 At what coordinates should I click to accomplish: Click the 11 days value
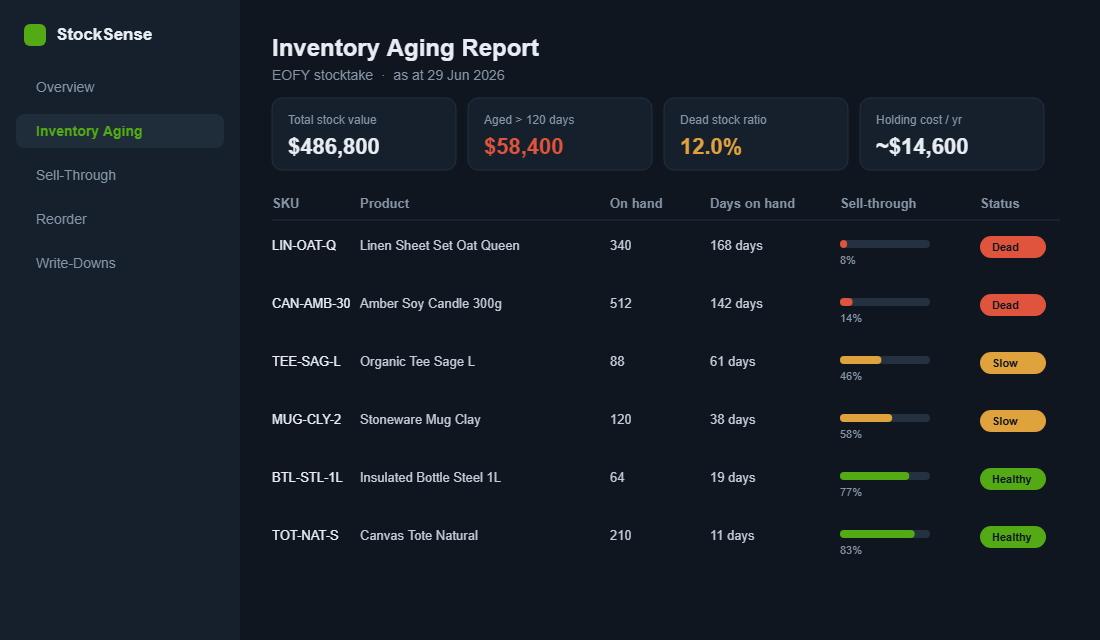pos(732,535)
